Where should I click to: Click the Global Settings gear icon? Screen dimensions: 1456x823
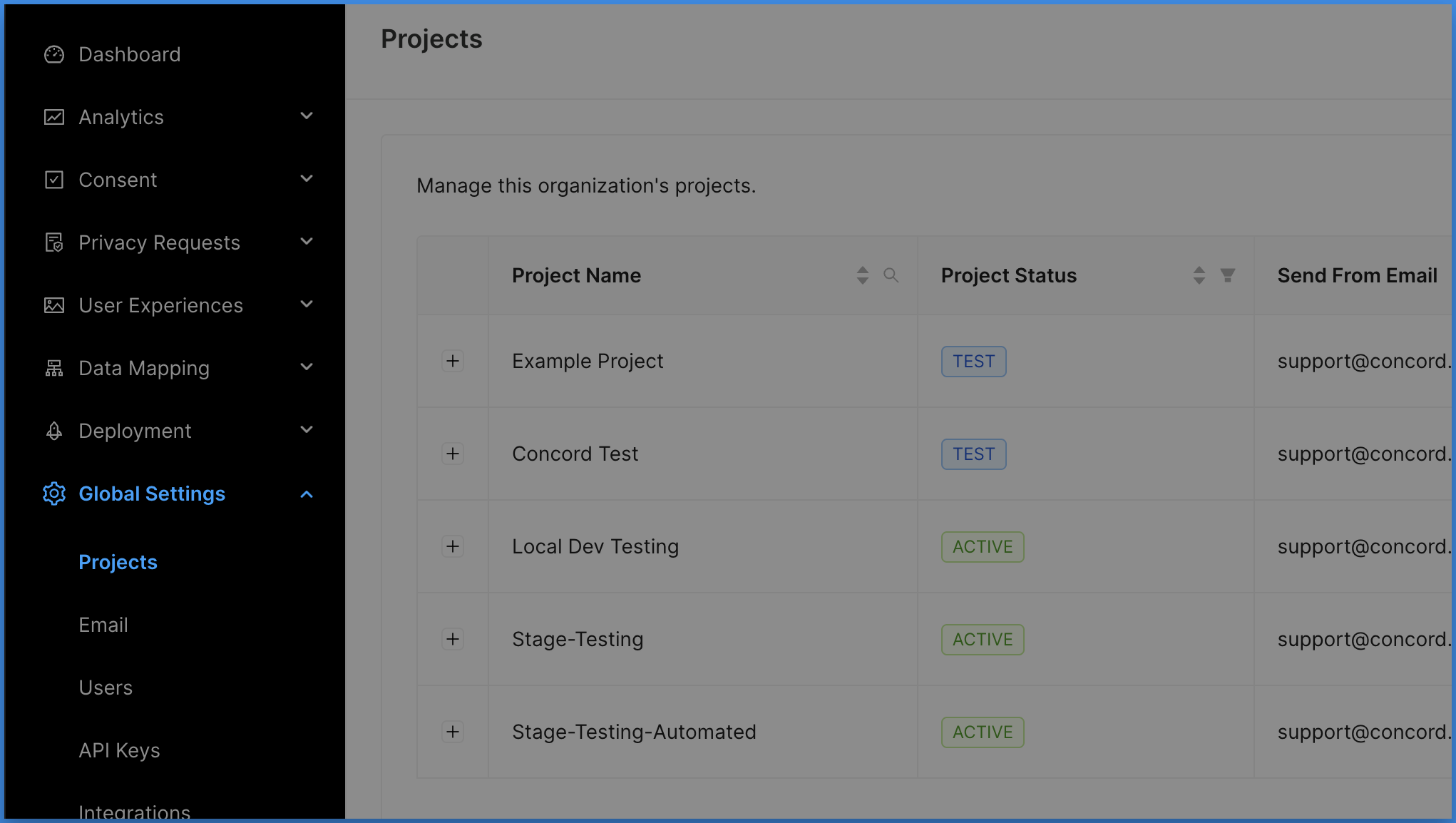coord(53,493)
